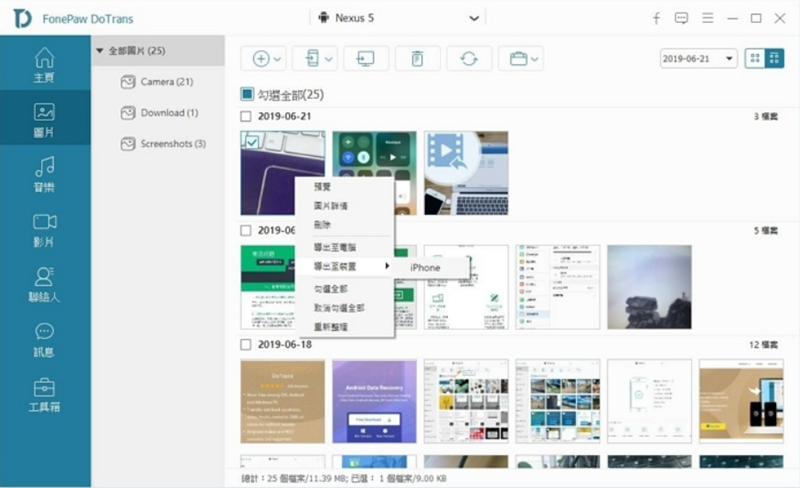Select the purple Android Data Recovery thumbnail
This screenshot has width=800, height=488.
click(374, 401)
